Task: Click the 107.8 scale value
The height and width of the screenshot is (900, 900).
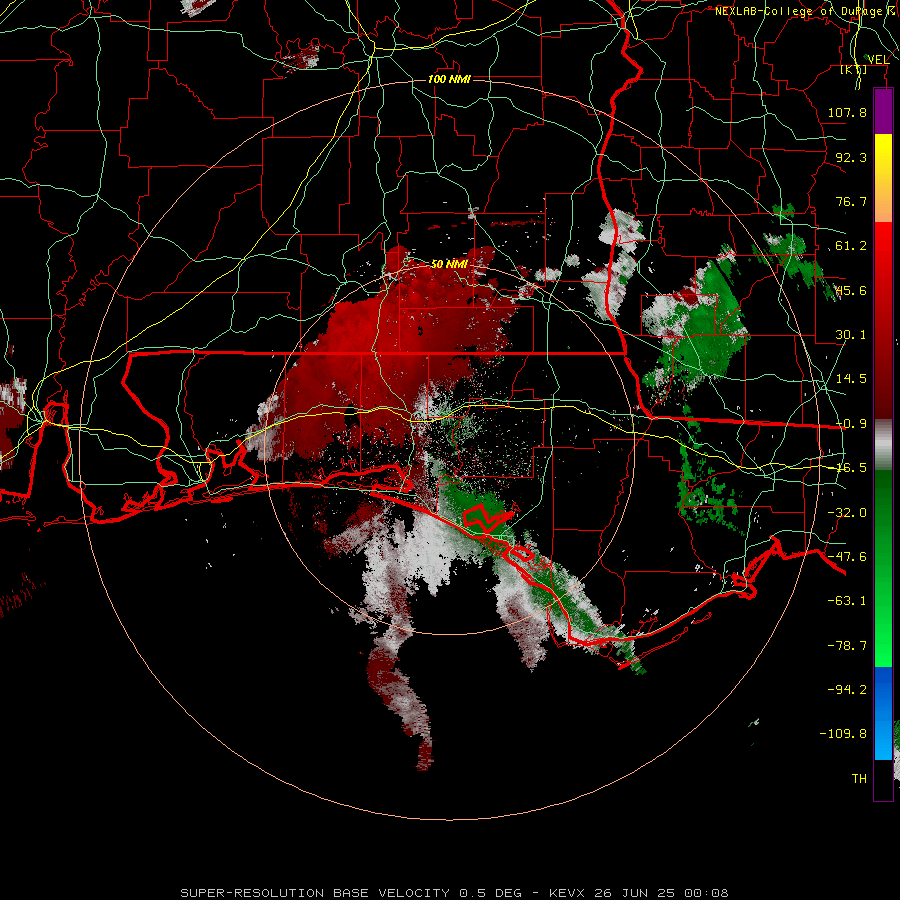Action: (847, 112)
